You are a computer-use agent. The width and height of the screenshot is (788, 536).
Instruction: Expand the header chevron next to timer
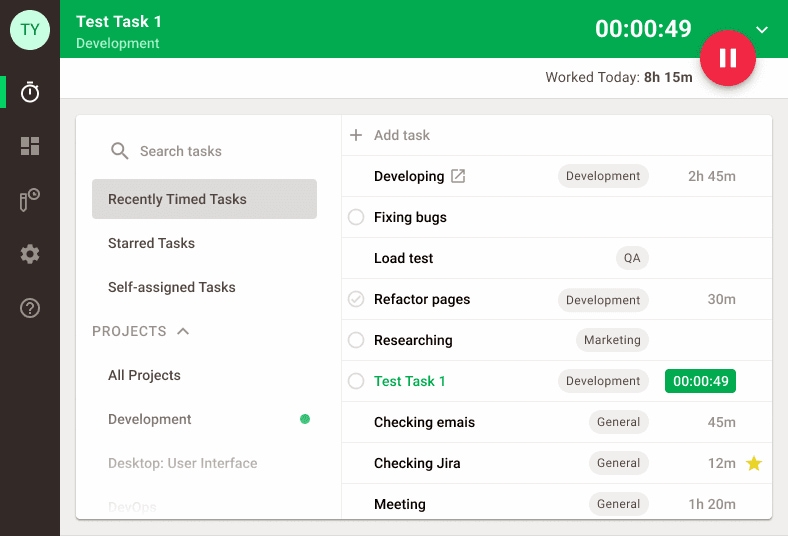(x=762, y=30)
